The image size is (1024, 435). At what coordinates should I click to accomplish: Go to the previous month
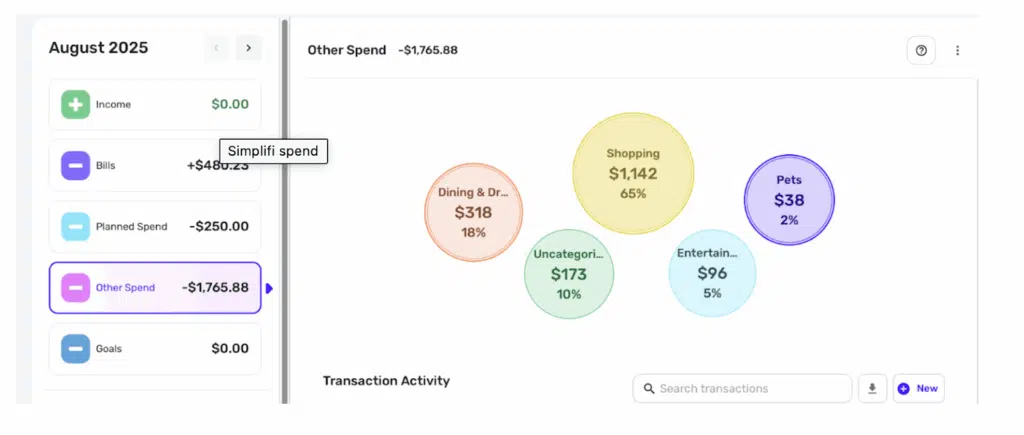tap(217, 48)
